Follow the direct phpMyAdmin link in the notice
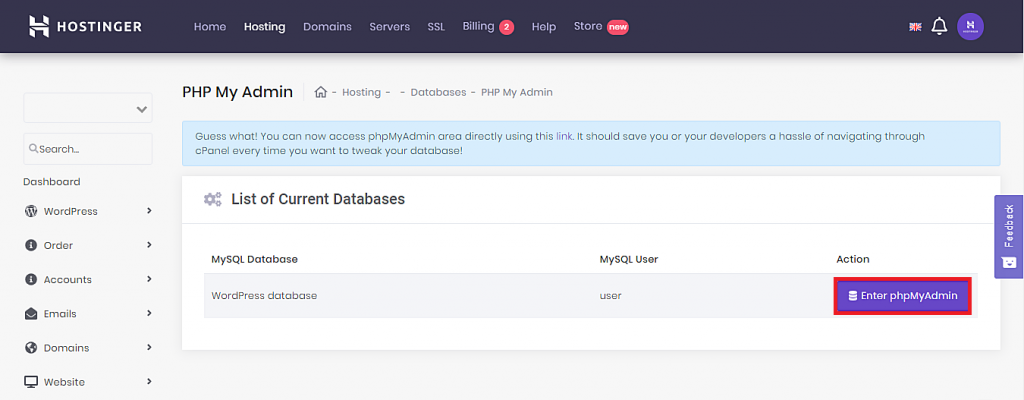Viewport: 1024px width, 400px height. (x=564, y=137)
